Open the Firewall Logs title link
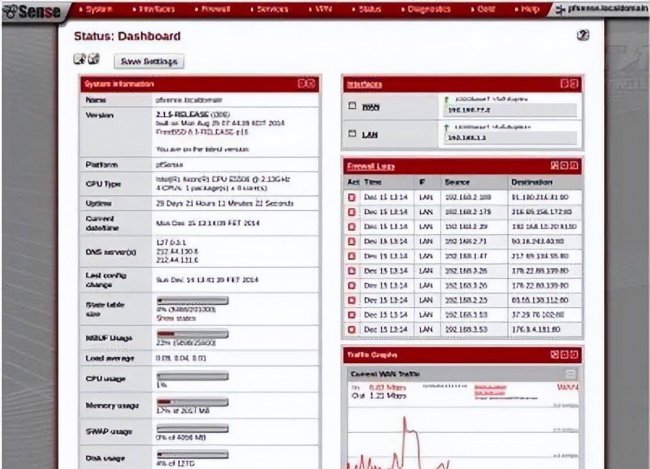Screen dimensions: 650x469 tap(371, 166)
